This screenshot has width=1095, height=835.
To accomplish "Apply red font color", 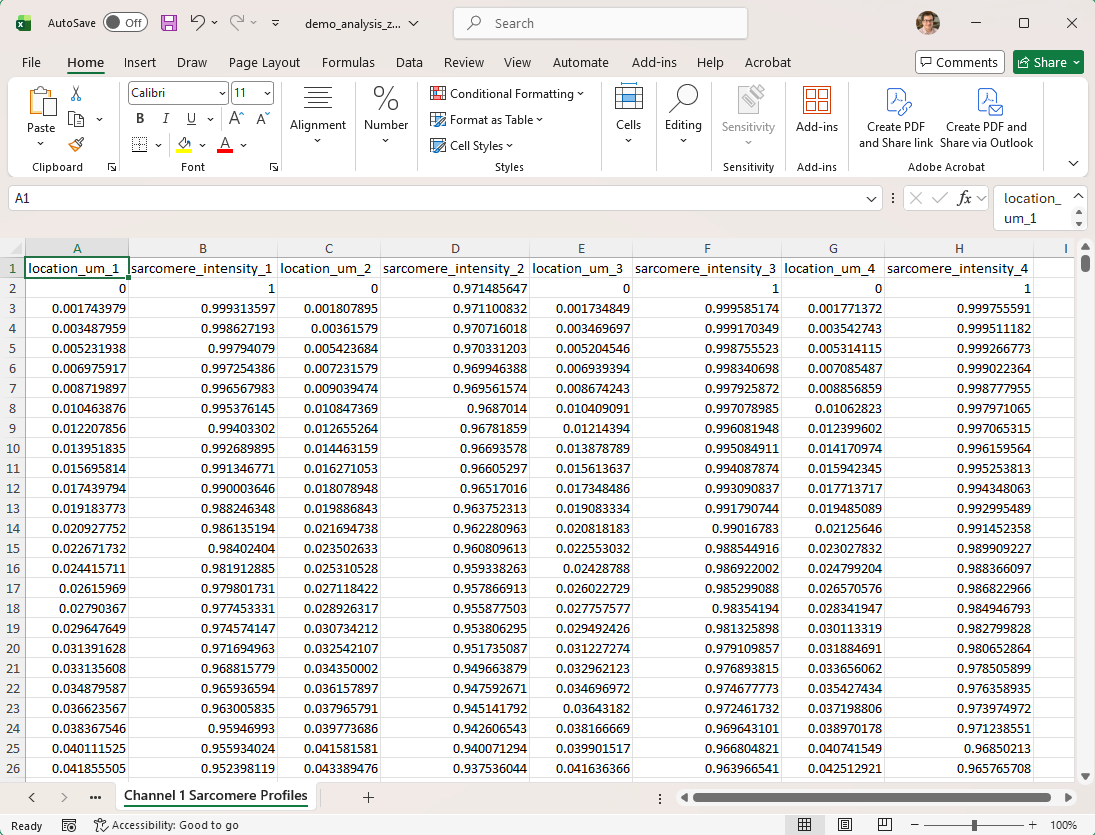I will [x=225, y=145].
